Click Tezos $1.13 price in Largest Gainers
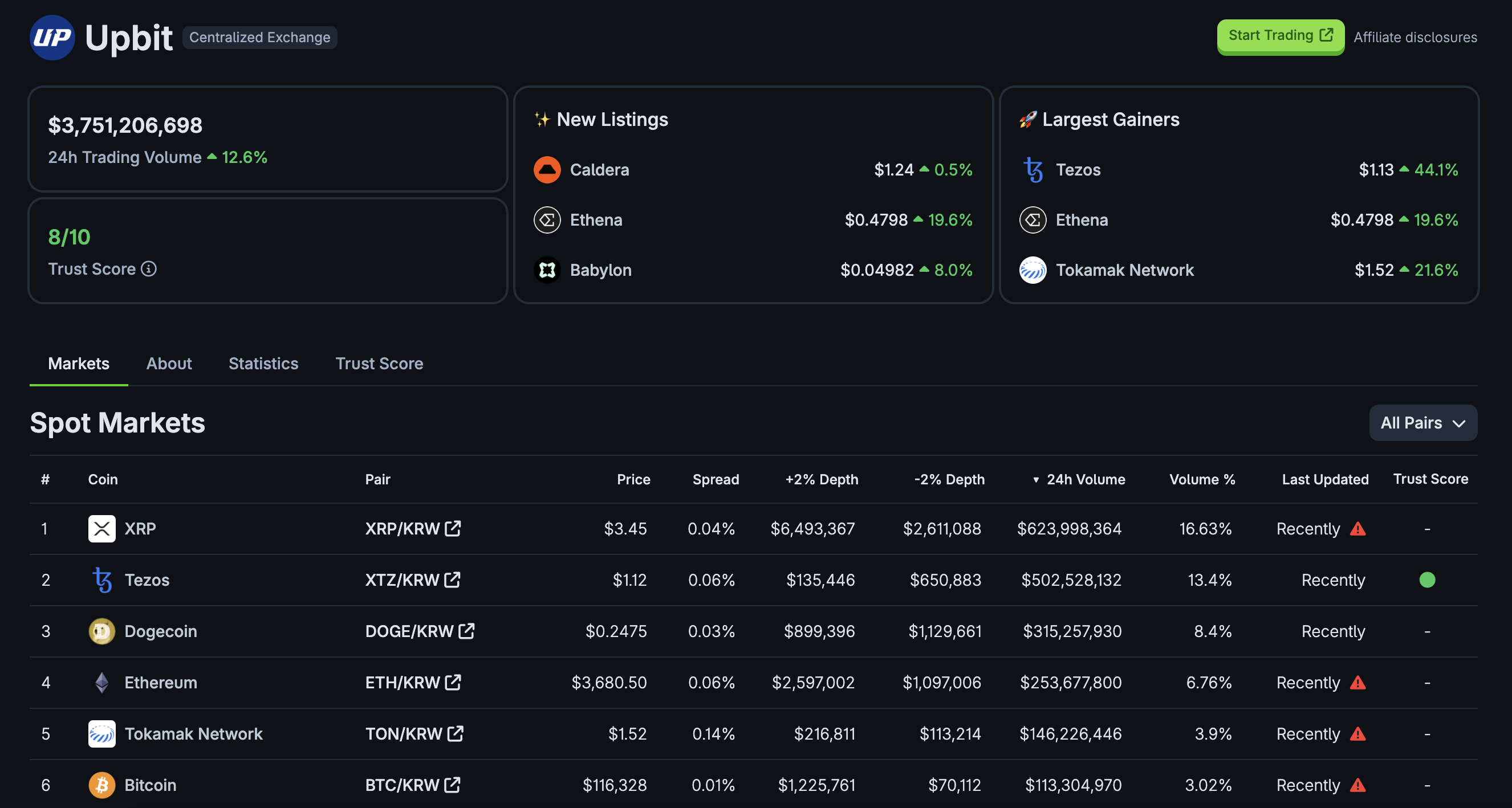Viewport: 1512px width, 808px height. [x=1376, y=170]
